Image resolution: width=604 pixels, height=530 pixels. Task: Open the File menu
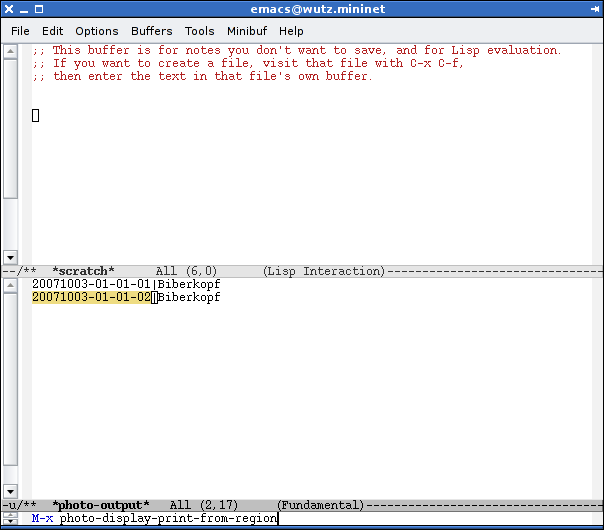pos(20,31)
